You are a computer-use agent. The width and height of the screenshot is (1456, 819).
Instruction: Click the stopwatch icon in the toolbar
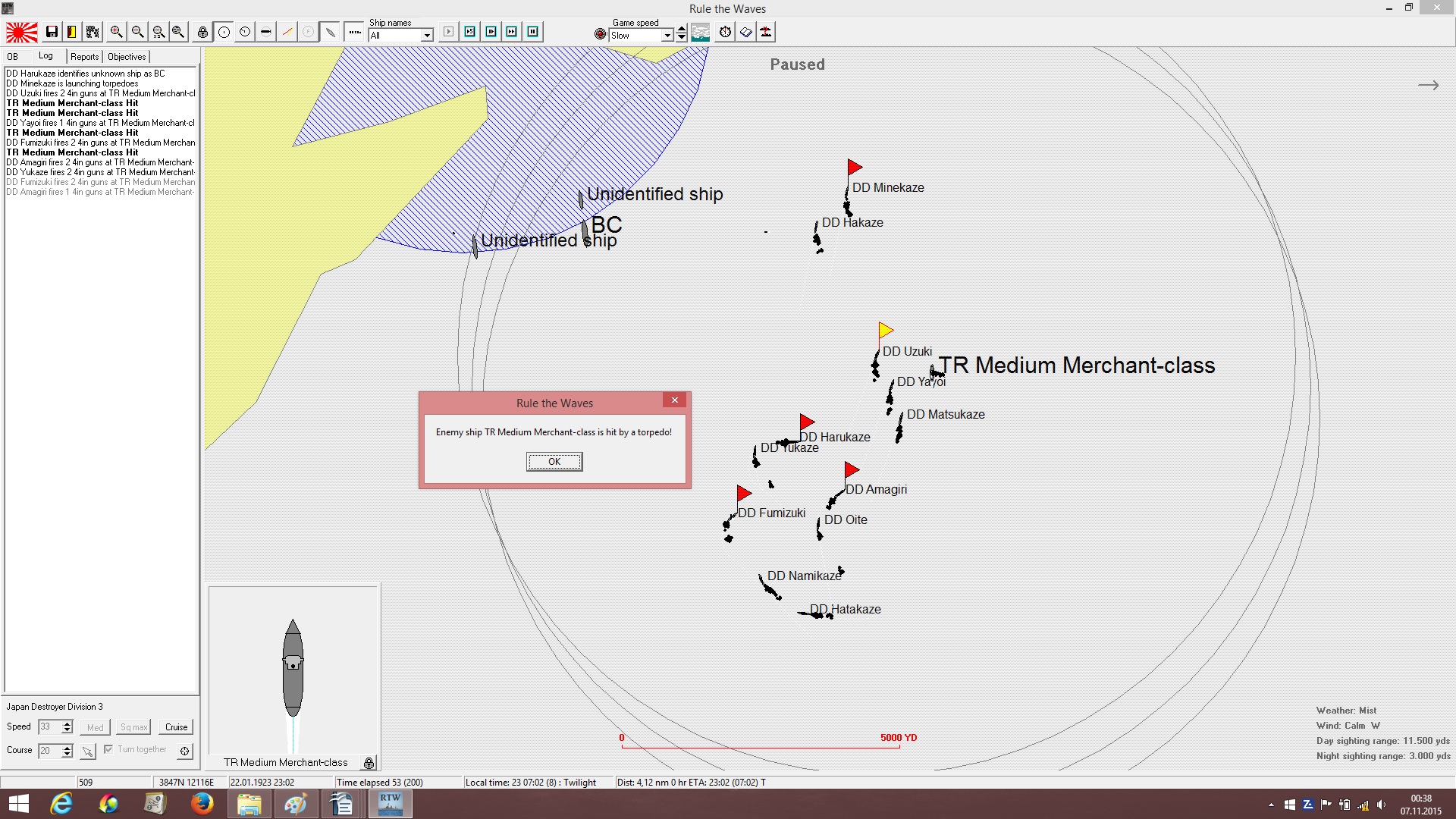click(x=725, y=32)
